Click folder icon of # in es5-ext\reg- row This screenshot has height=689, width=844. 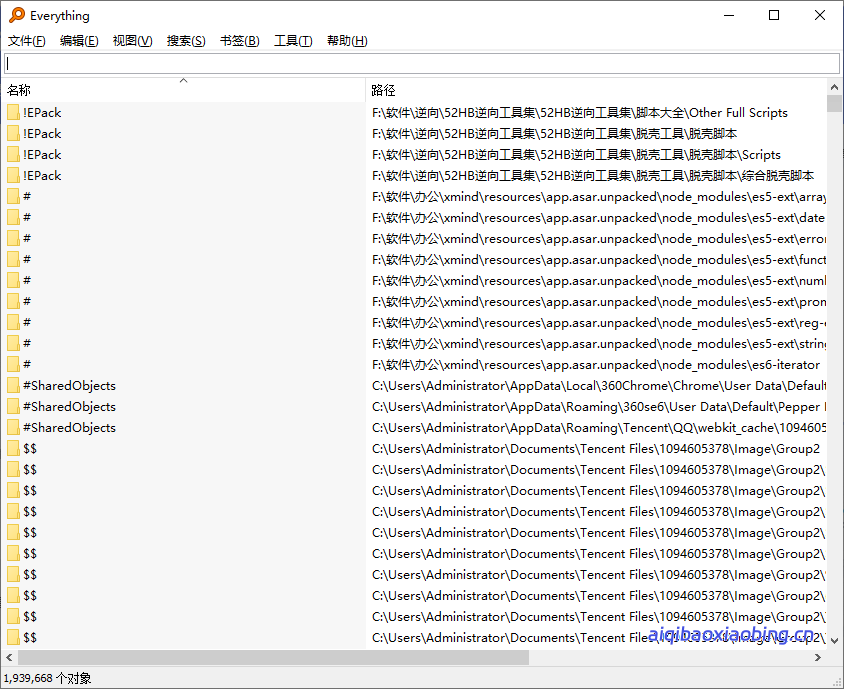pyautogui.click(x=13, y=322)
